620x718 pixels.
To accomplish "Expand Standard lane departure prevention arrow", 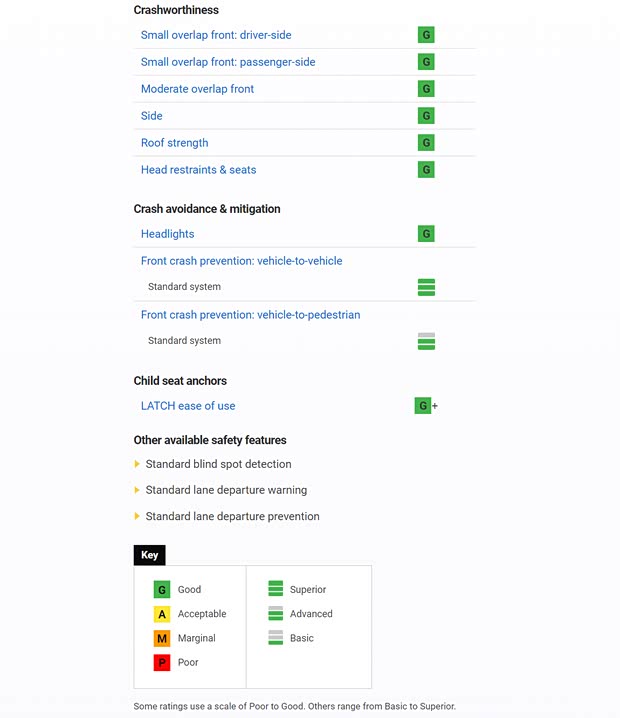I will click(x=137, y=516).
